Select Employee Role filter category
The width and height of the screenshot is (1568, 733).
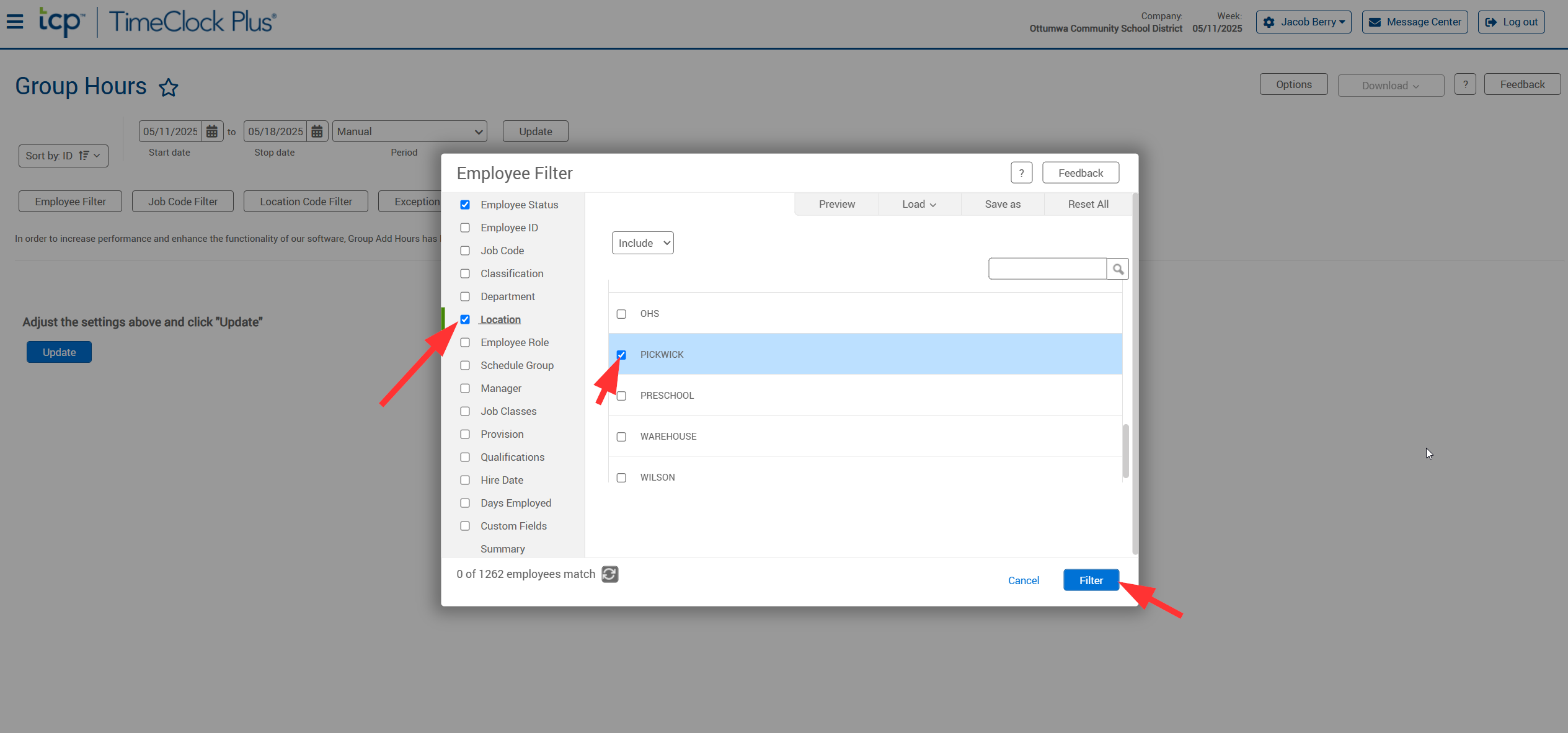click(514, 342)
